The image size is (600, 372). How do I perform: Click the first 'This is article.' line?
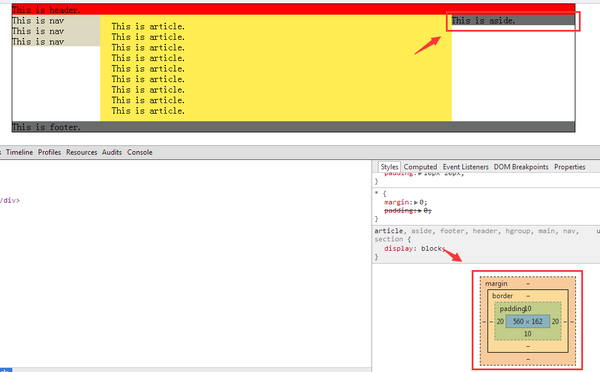tap(148, 26)
